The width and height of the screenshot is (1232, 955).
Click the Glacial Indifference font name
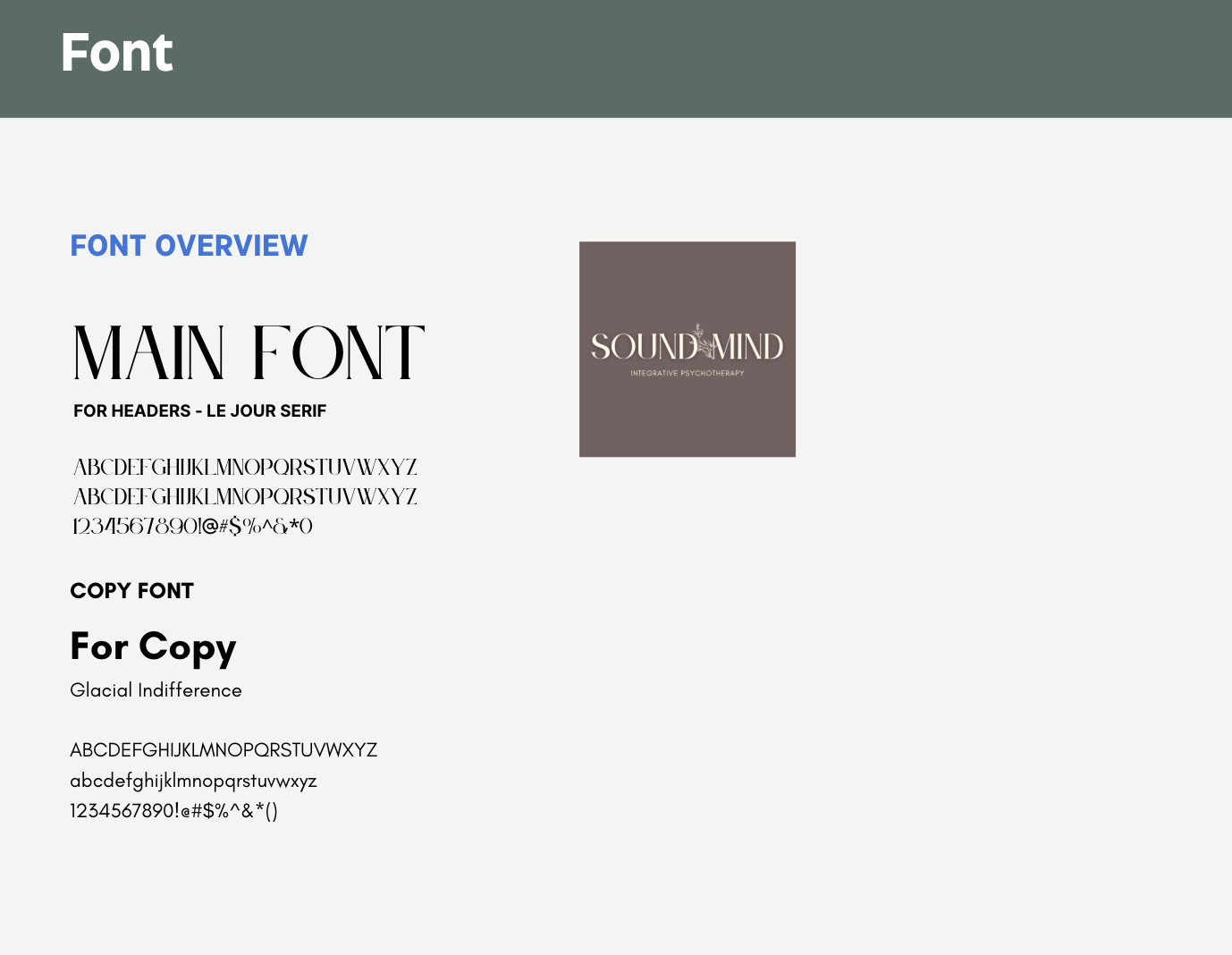(156, 689)
